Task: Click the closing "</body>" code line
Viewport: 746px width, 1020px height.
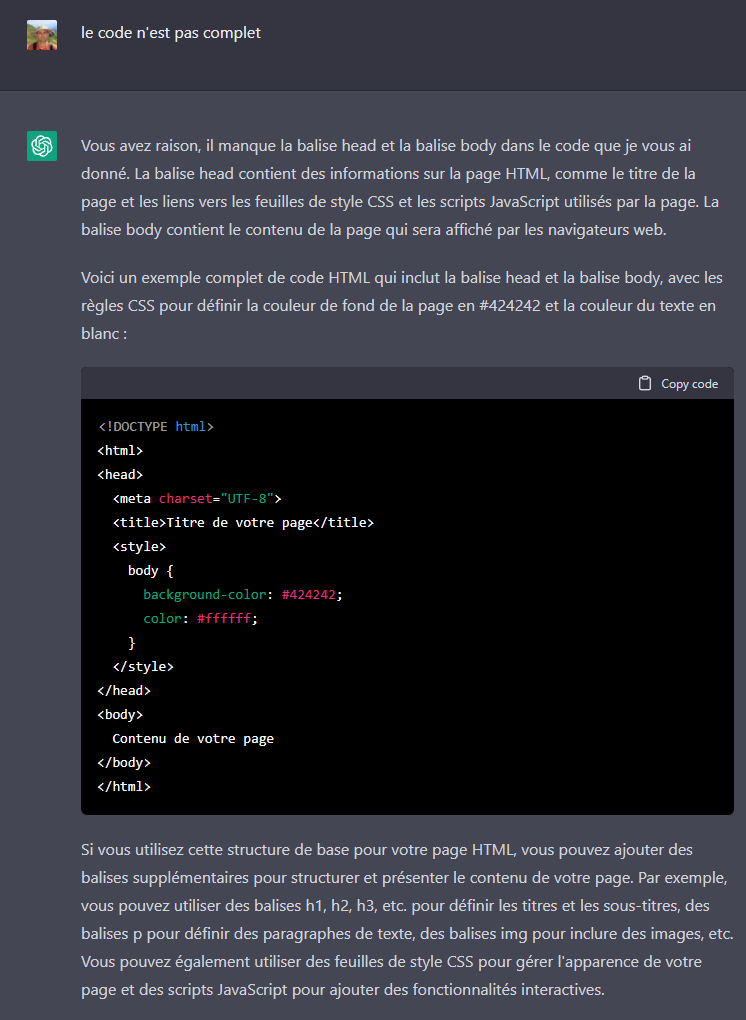Action: click(124, 763)
